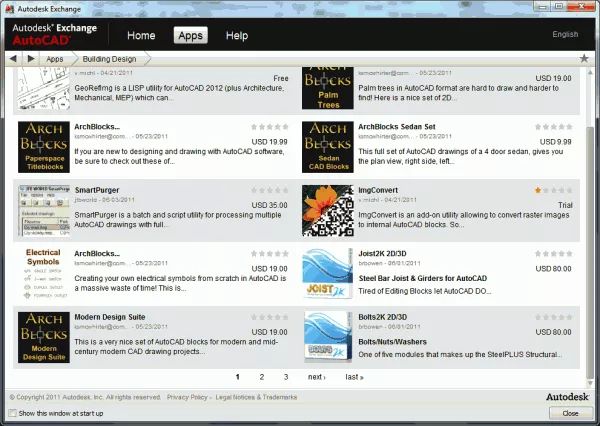Open ArchBlocks Sedan CAD Blocks thumbnail

[328, 147]
